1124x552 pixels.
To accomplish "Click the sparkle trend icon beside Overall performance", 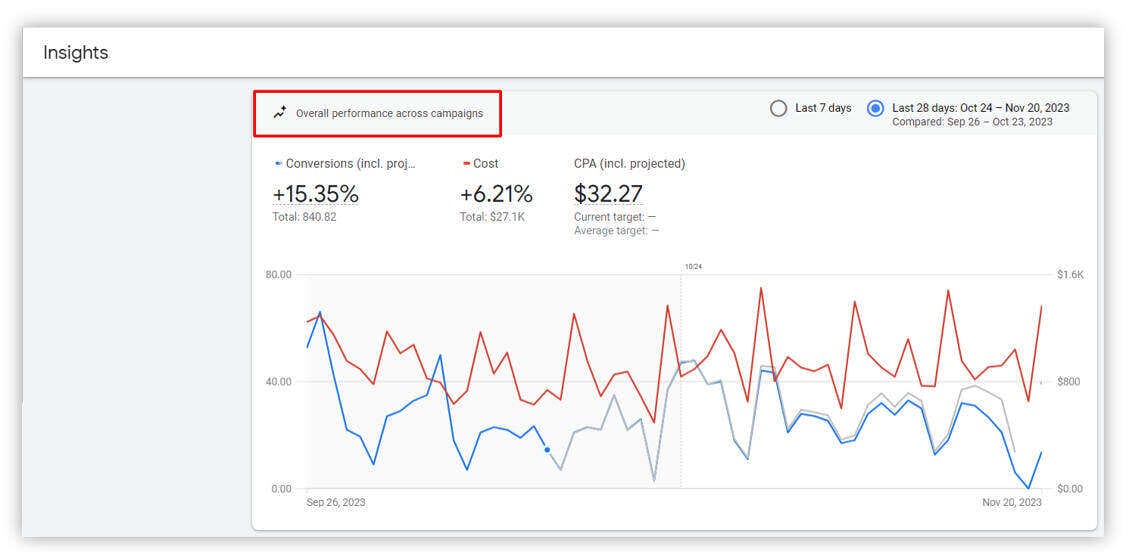I will pos(280,113).
